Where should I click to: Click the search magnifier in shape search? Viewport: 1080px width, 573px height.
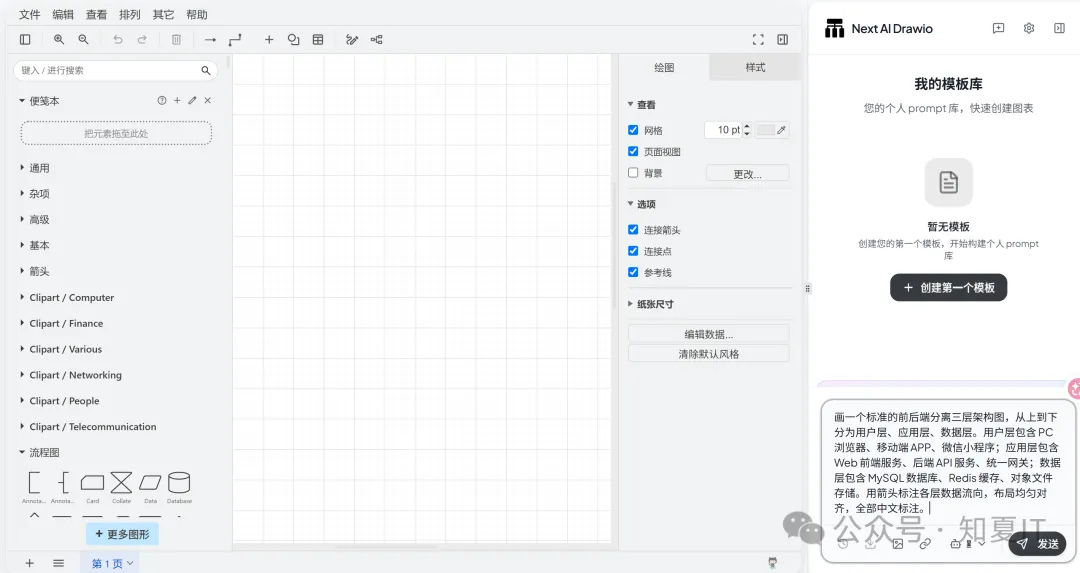pos(205,70)
